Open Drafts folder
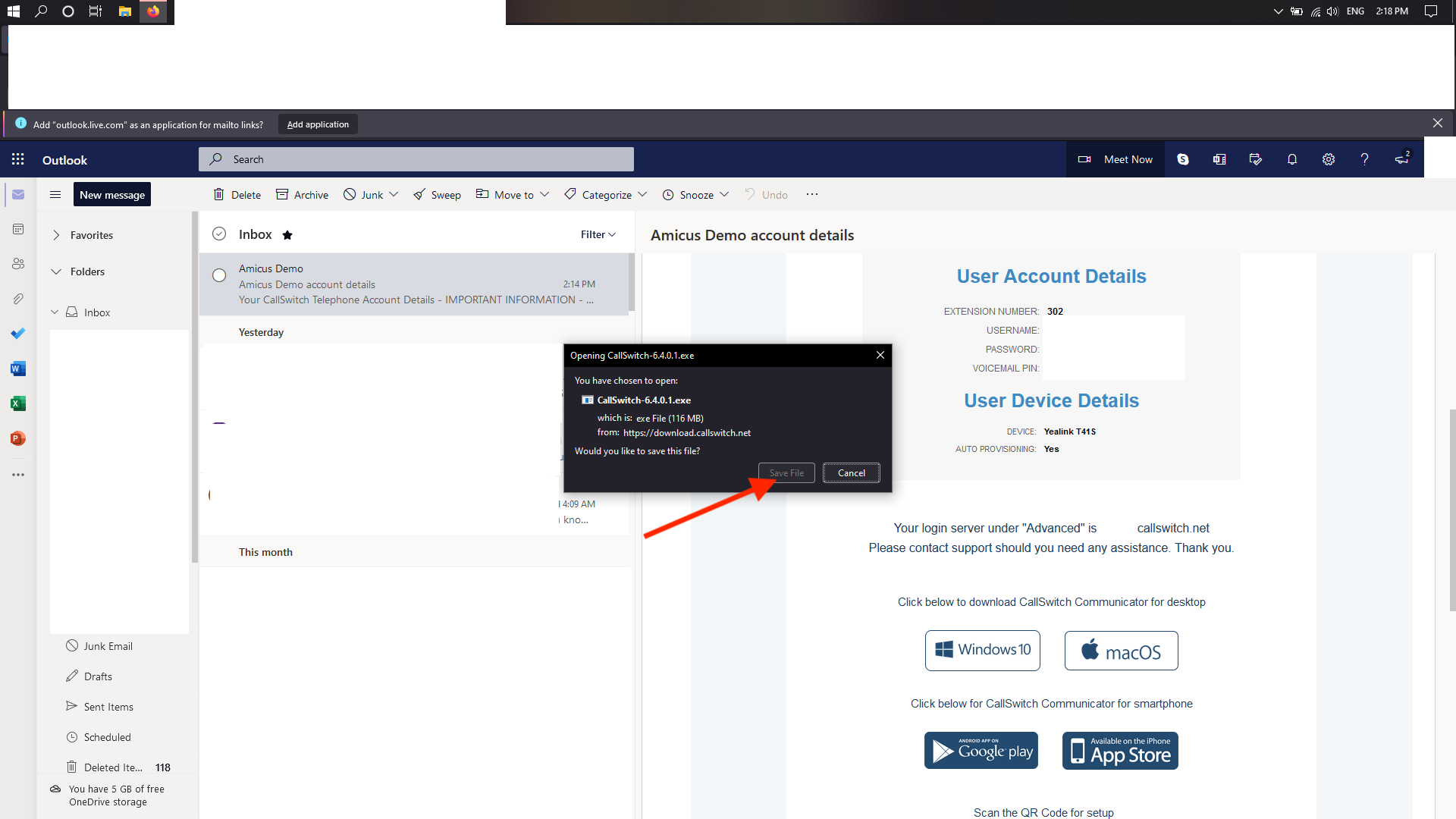Image resolution: width=1456 pixels, height=819 pixels. [x=98, y=676]
